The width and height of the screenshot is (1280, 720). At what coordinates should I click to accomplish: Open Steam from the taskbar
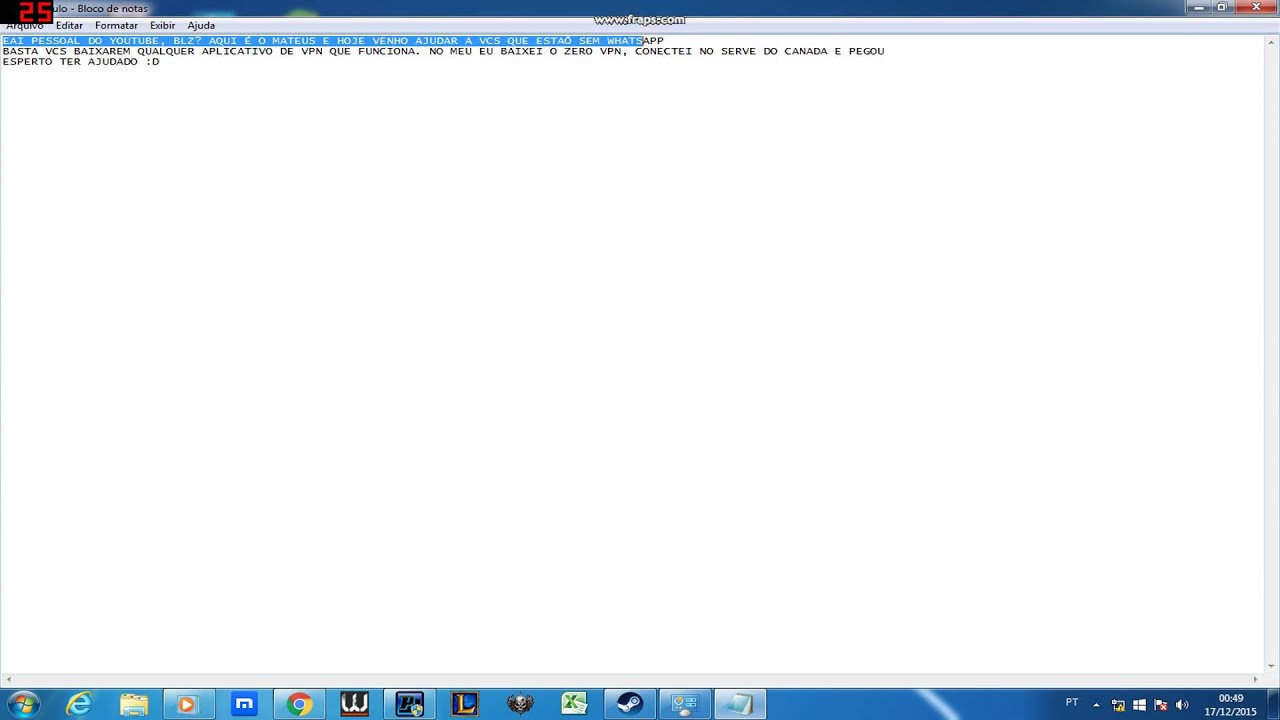coord(629,705)
